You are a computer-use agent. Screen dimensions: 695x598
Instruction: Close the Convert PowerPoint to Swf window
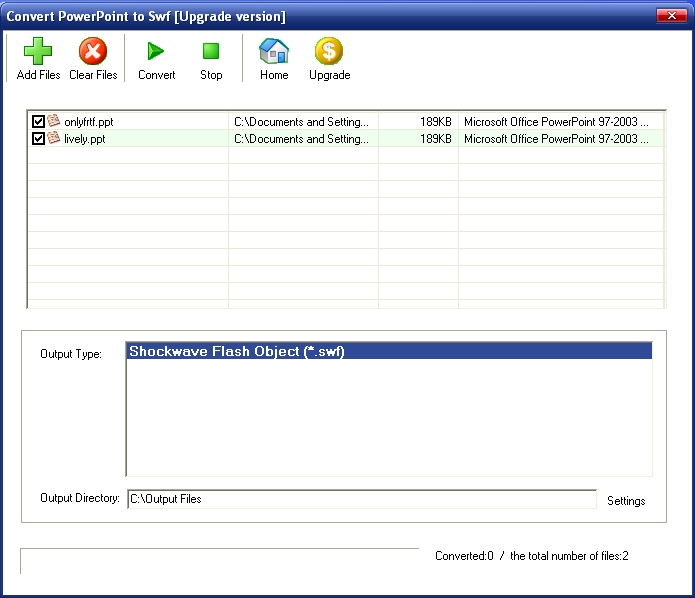tap(672, 16)
